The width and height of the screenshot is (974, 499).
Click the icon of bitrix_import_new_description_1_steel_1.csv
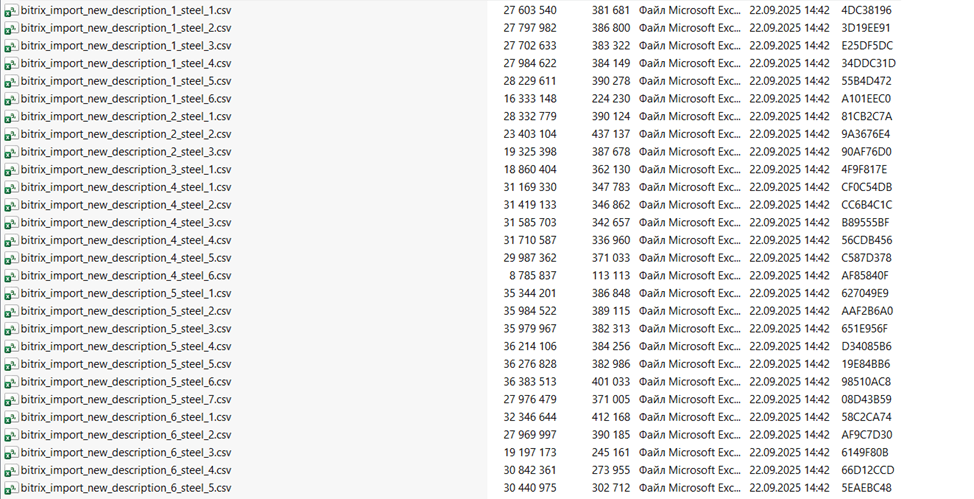coord(11,10)
